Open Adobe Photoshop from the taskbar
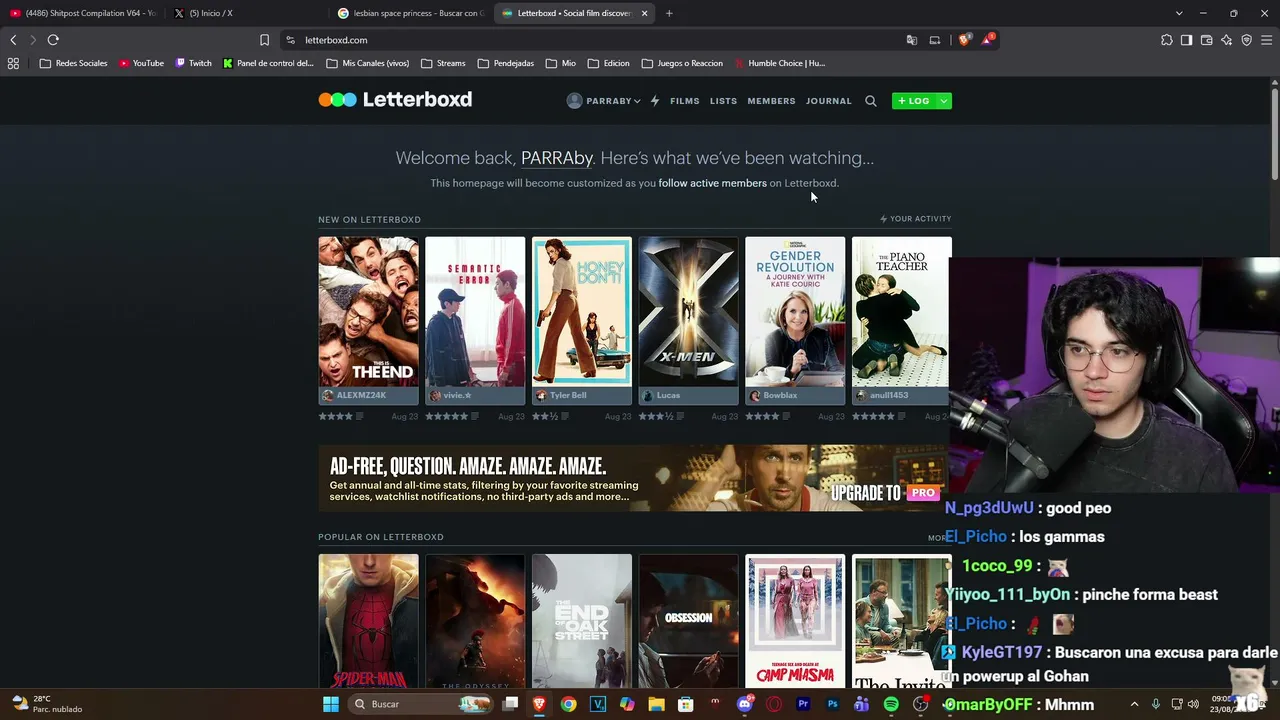 point(832,704)
